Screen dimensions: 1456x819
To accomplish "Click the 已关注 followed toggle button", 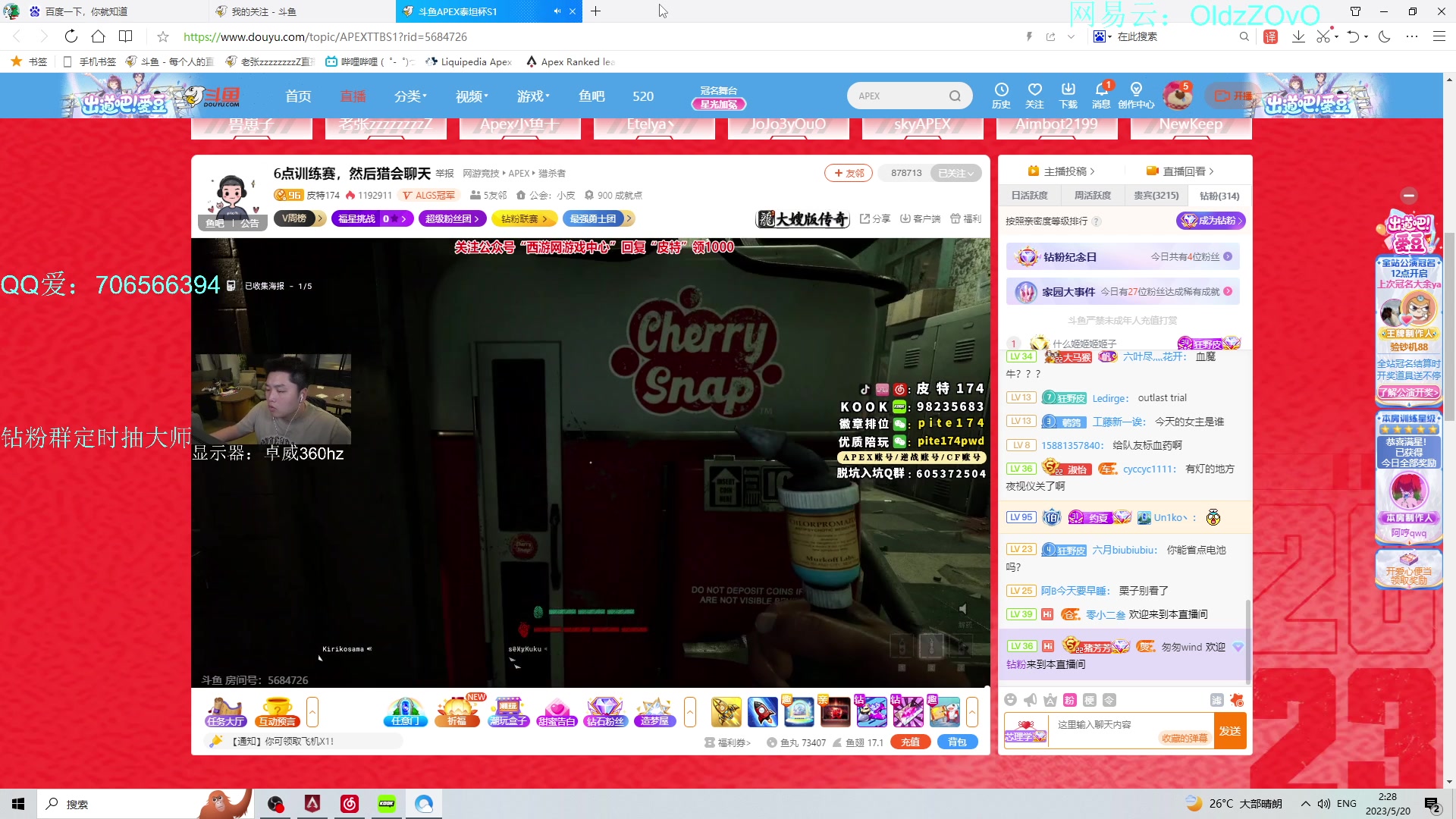I will (955, 173).
